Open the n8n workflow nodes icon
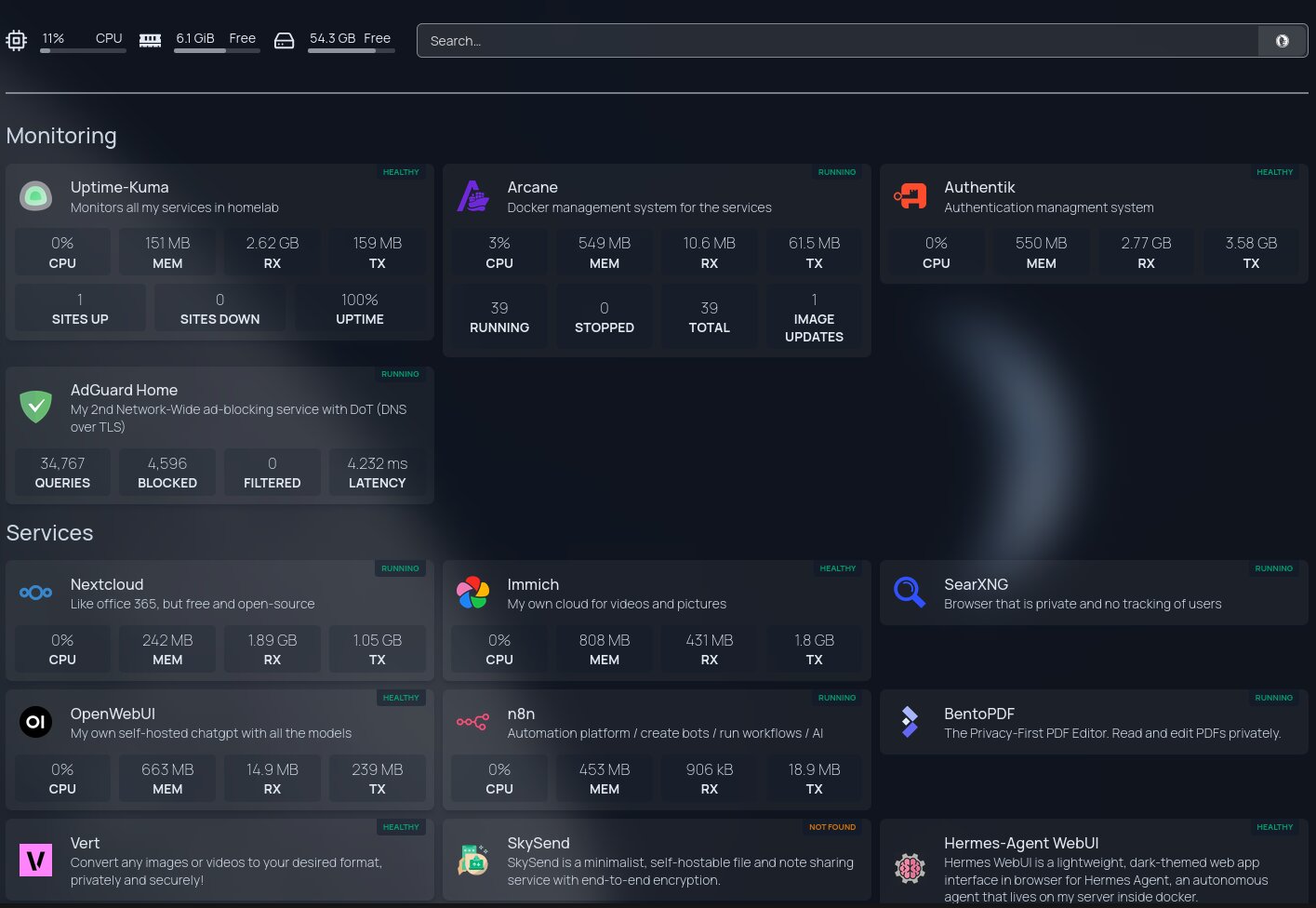This screenshot has width=1316, height=908. pyautogui.click(x=472, y=722)
